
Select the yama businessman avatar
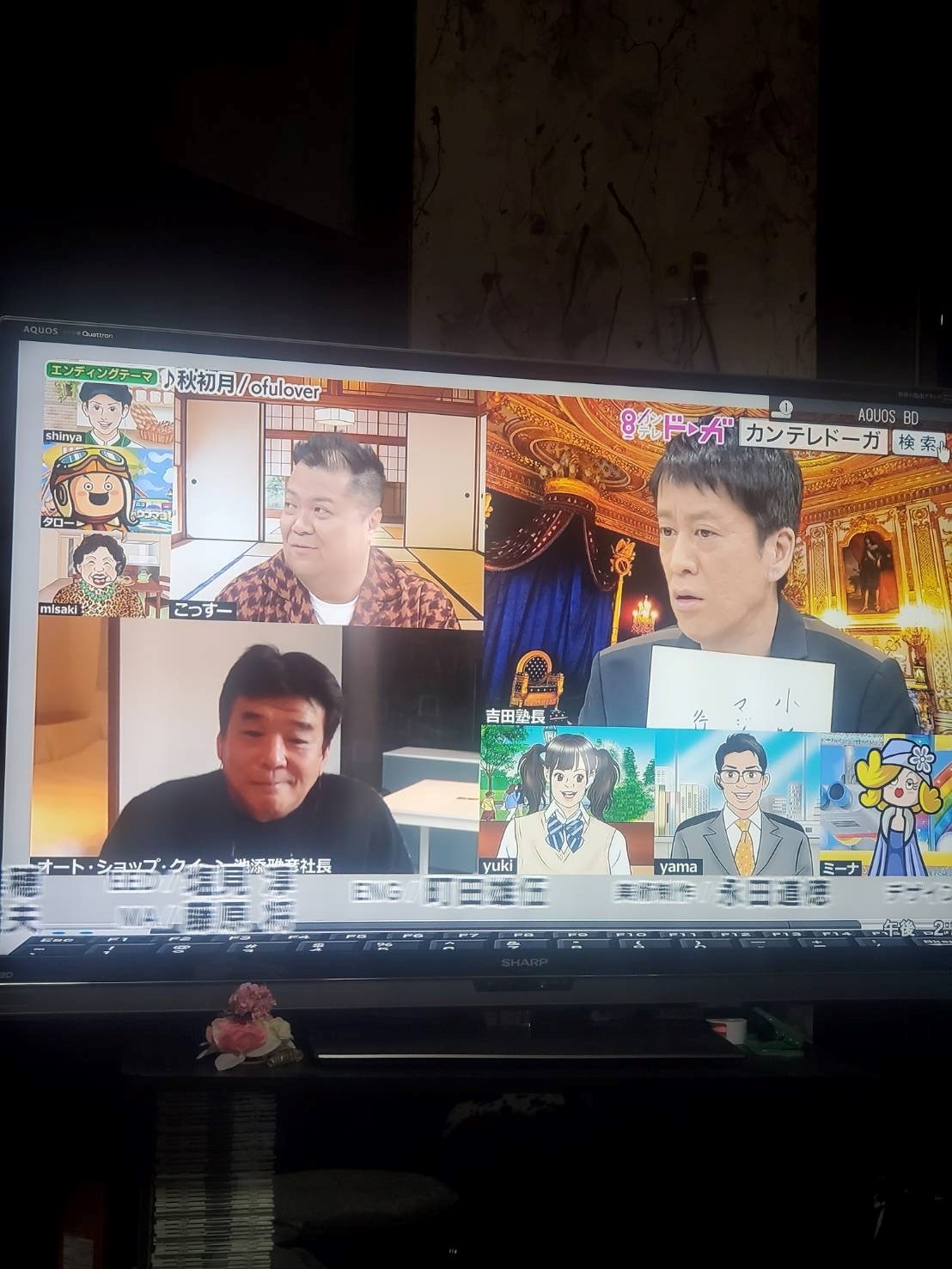(x=736, y=797)
